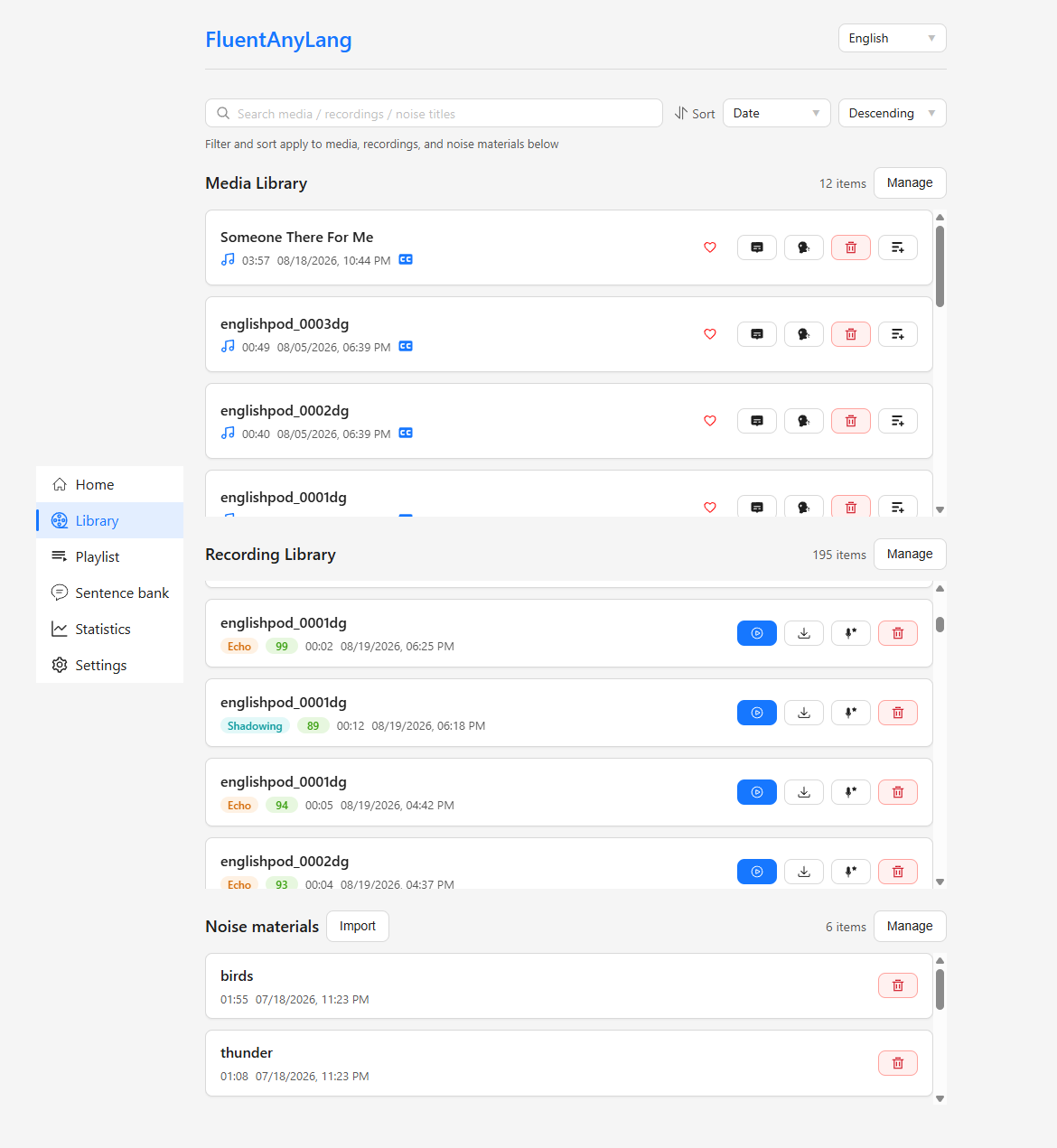Click Manage for Recording Library
Image resolution: width=1057 pixels, height=1148 pixels.
pyautogui.click(x=910, y=554)
